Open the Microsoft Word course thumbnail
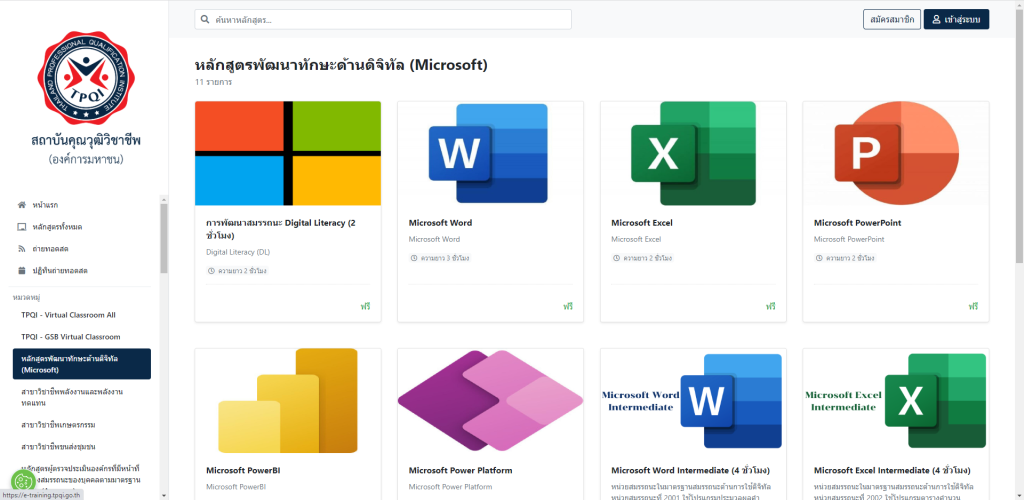Viewport: 1024px width, 500px height. 490,153
